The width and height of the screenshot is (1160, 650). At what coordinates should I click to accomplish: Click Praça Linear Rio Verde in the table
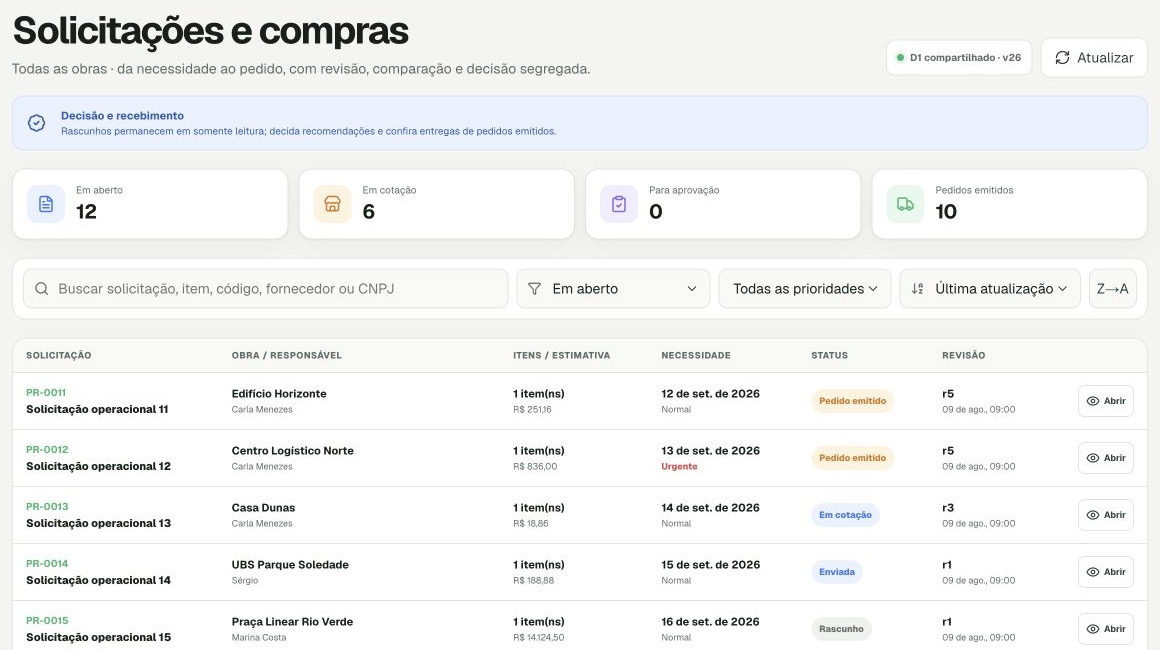(x=292, y=621)
